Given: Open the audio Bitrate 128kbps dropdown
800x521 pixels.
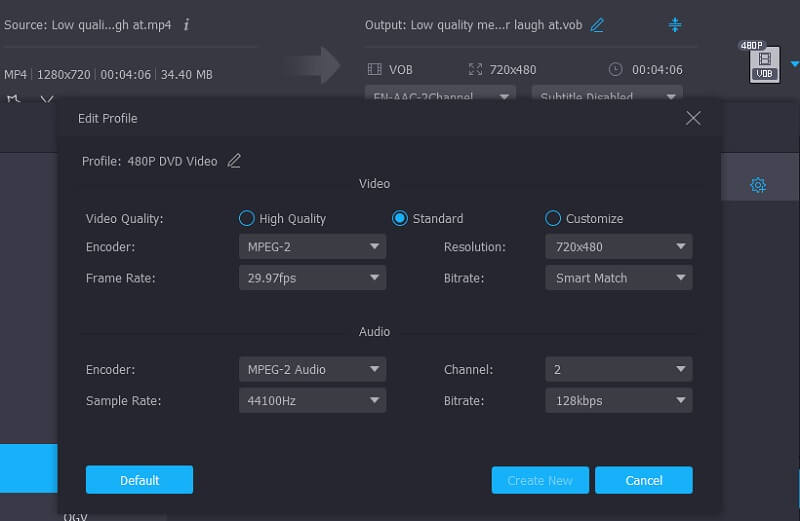Looking at the screenshot, I should [x=619, y=400].
